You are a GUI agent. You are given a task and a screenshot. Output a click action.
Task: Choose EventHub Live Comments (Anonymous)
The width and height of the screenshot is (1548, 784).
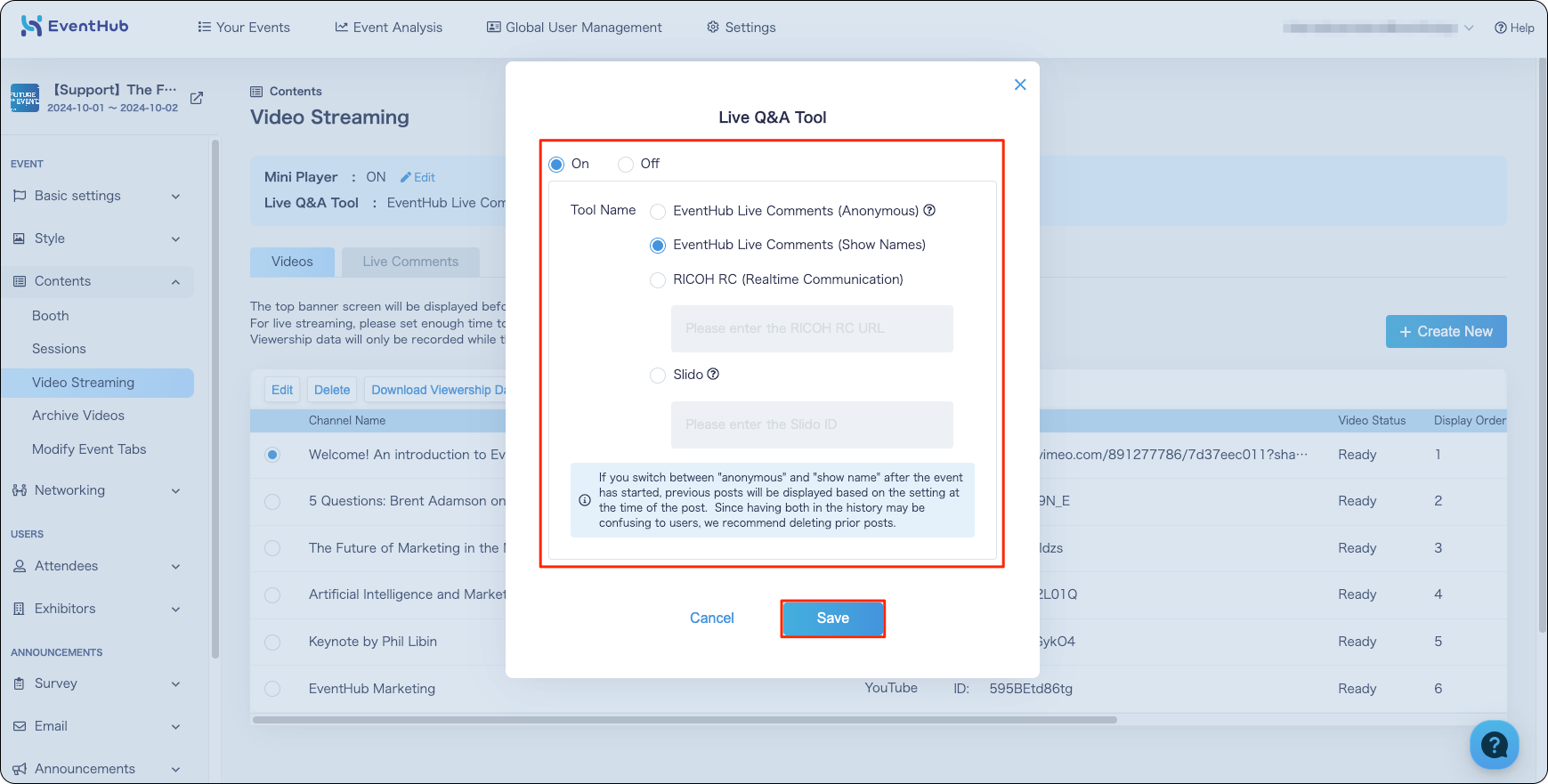[658, 211]
